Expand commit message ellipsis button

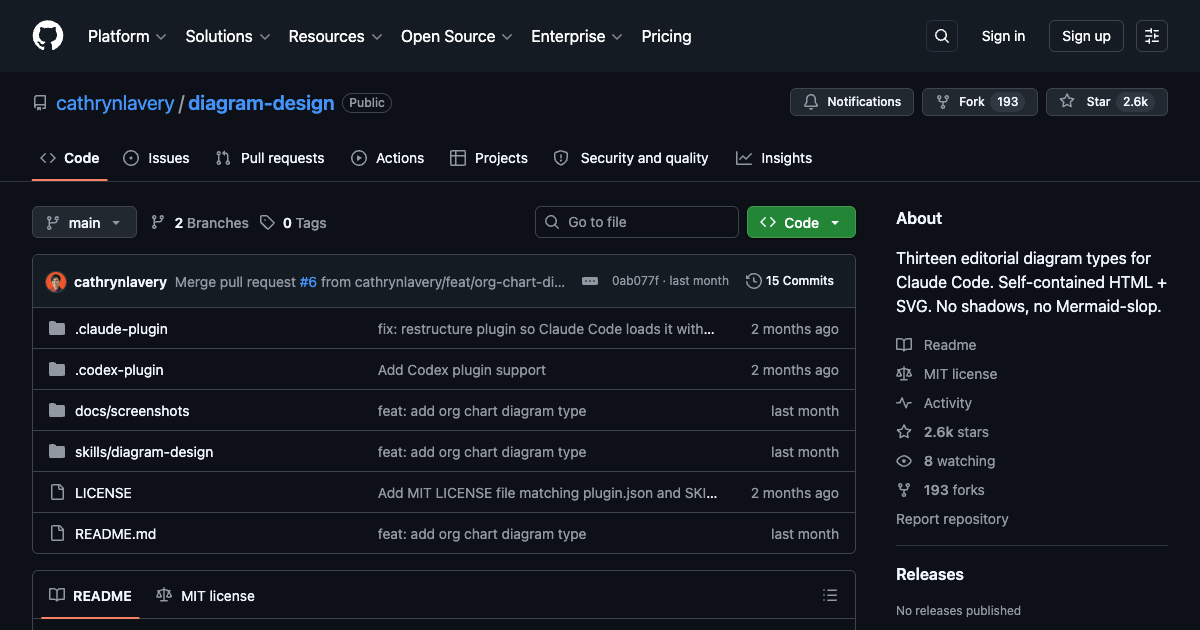(590, 282)
